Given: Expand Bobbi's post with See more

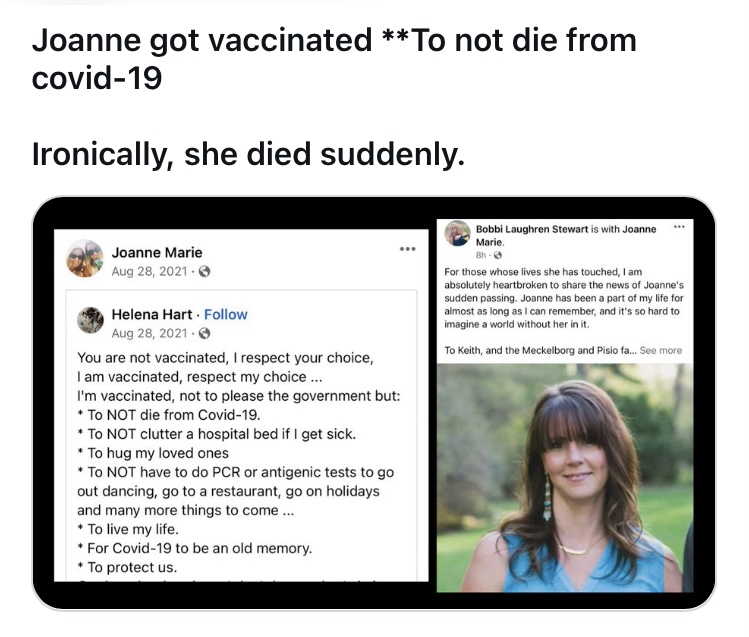Looking at the screenshot, I should point(661,350).
